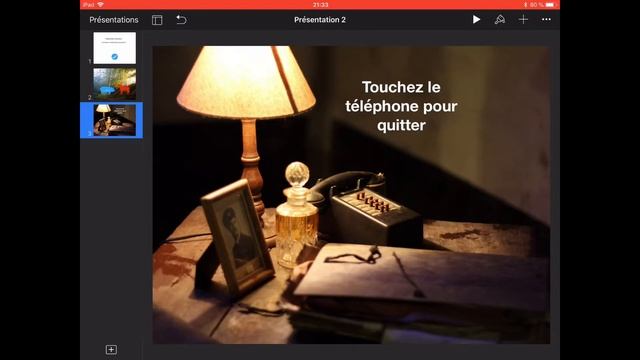Select slide 2 forest thumbnail

click(x=115, y=84)
